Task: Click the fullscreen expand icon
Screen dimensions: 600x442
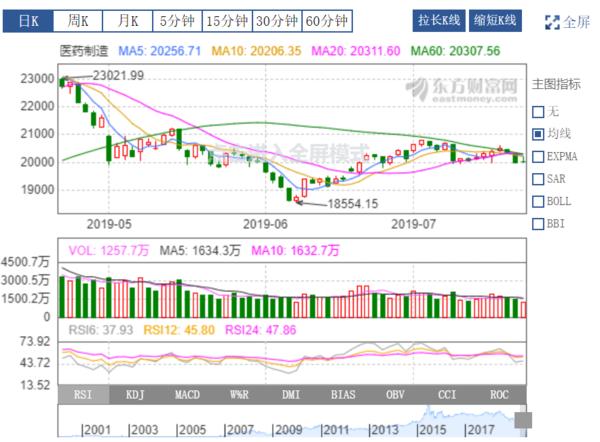Action: point(552,22)
